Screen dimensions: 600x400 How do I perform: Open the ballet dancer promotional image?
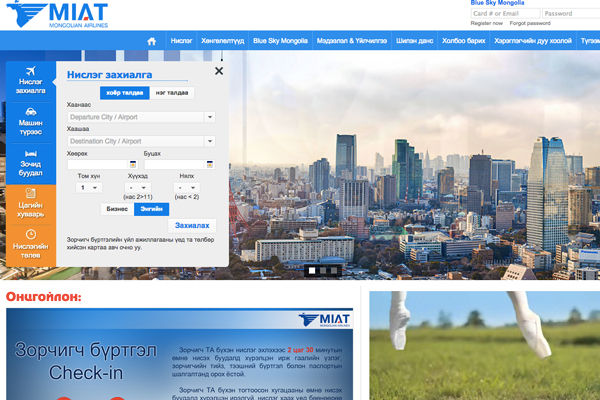(484, 346)
